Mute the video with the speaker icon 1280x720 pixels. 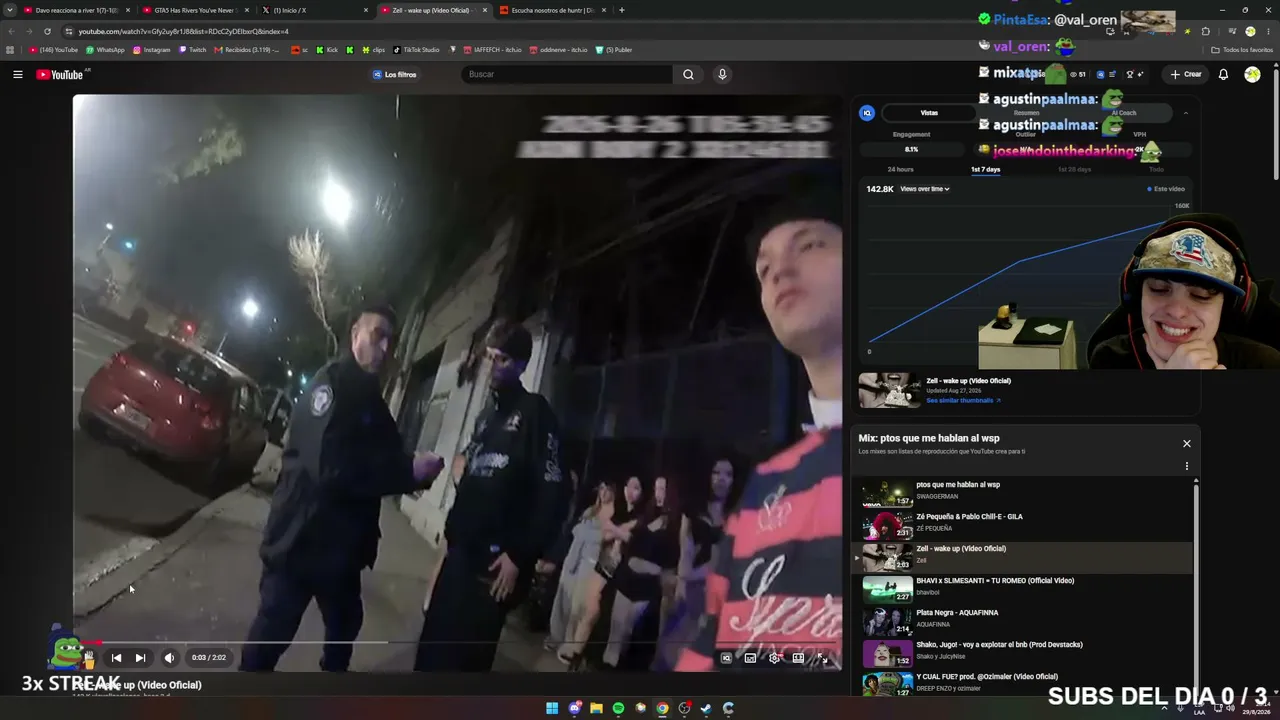click(x=169, y=657)
